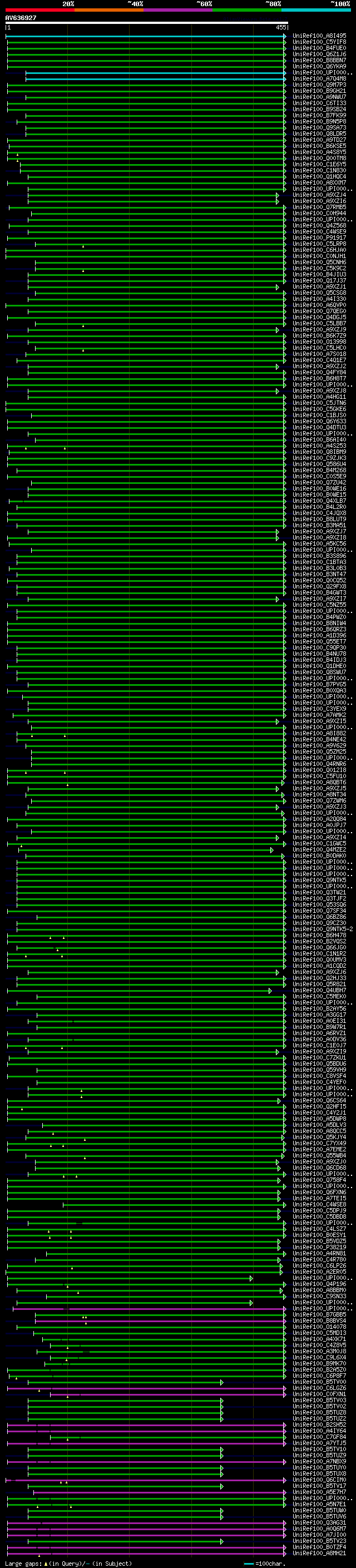Select label UniRef100_C6T133
This screenshot has height=1568, width=356.
[319, 103]
